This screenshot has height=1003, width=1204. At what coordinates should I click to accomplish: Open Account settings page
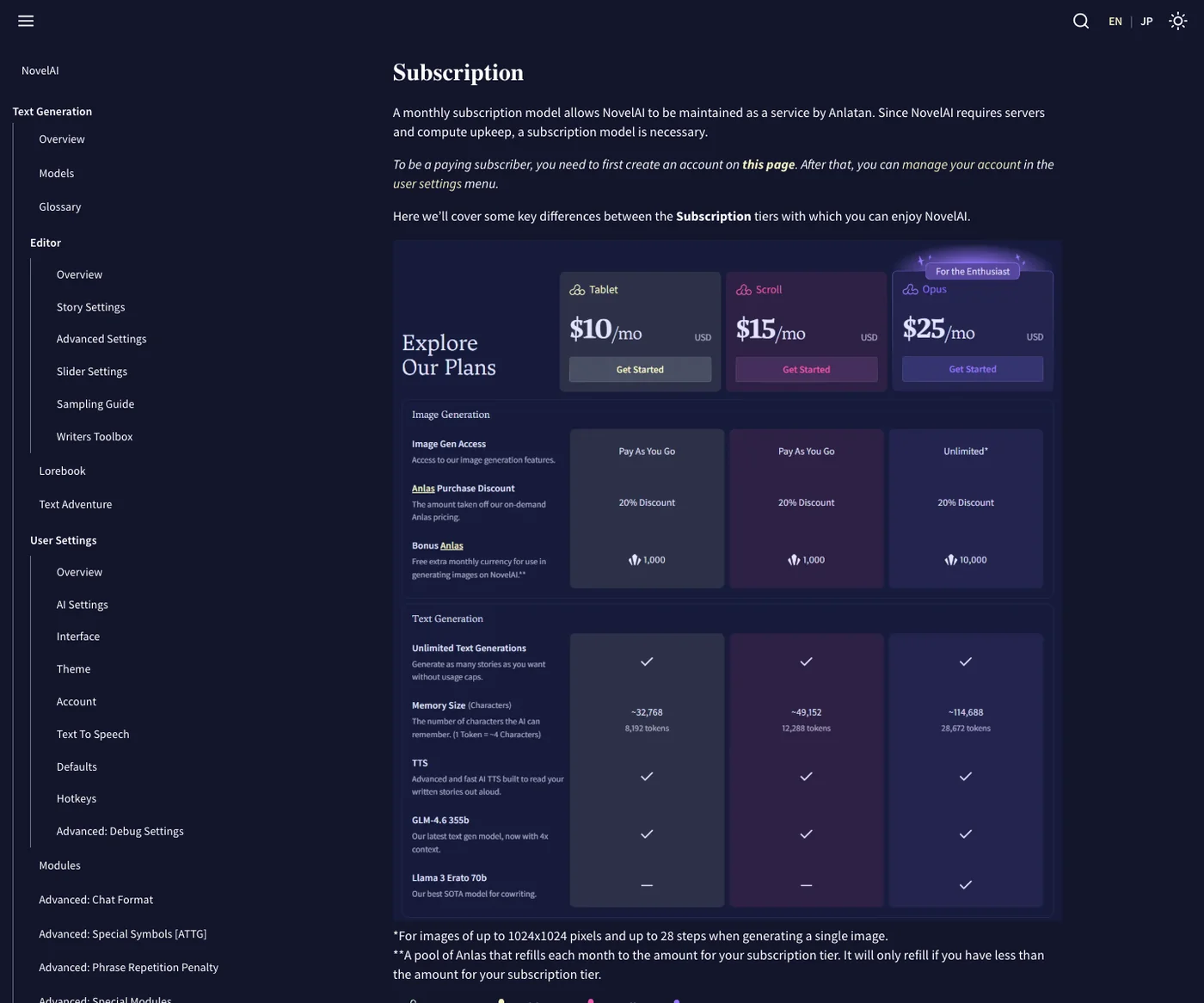77,702
